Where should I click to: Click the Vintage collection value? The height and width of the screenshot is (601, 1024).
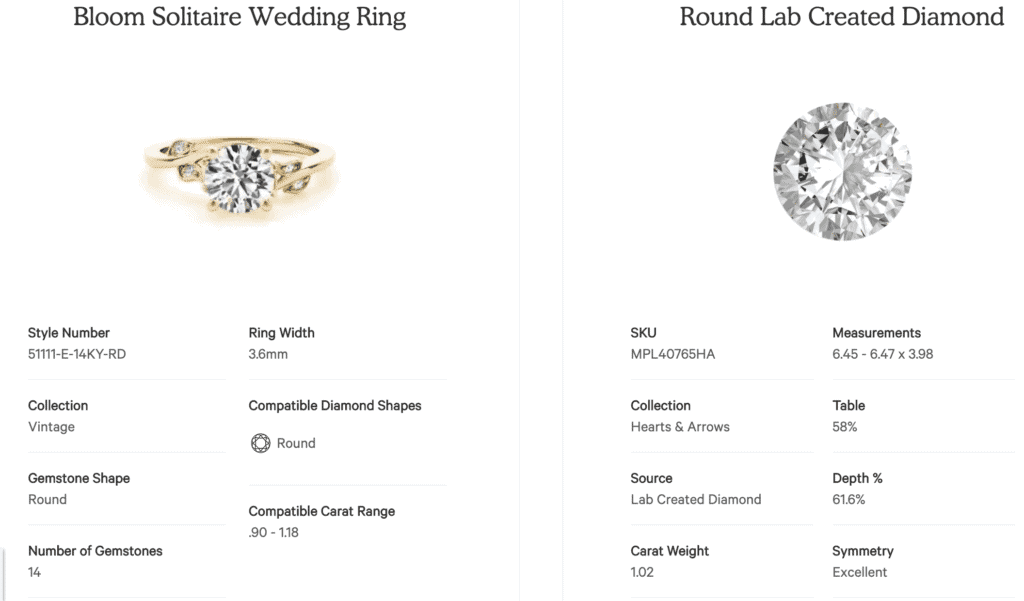pos(51,427)
